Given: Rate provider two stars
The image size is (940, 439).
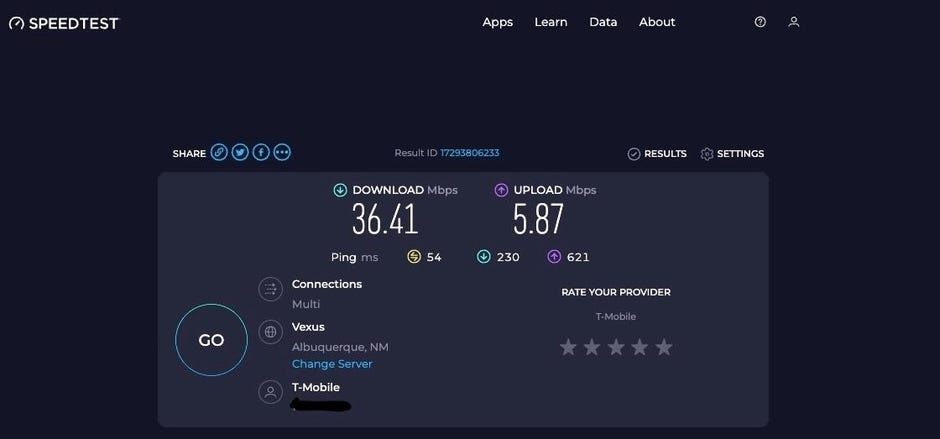Looking at the screenshot, I should coord(592,347).
